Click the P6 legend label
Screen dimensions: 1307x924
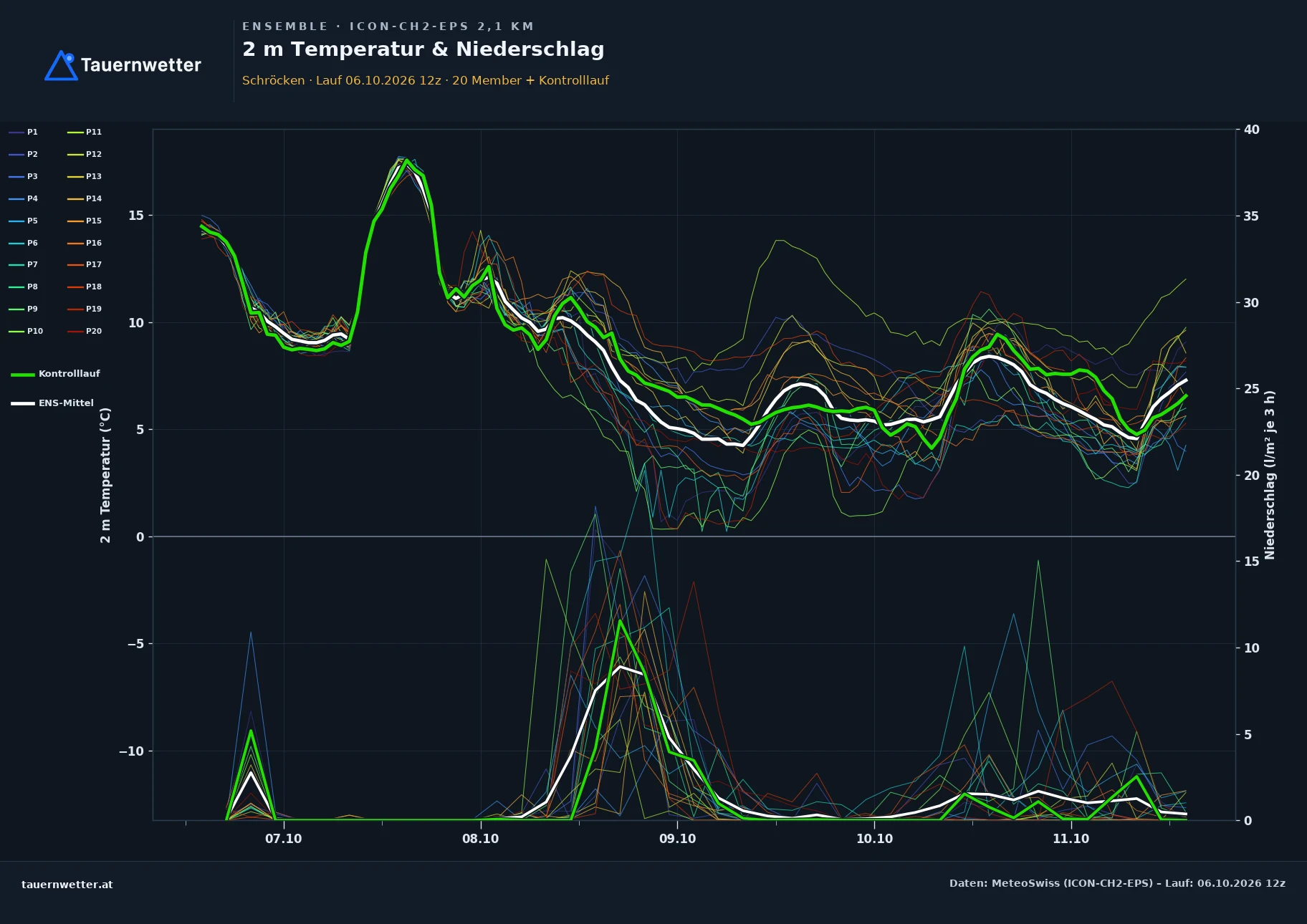pos(24,243)
